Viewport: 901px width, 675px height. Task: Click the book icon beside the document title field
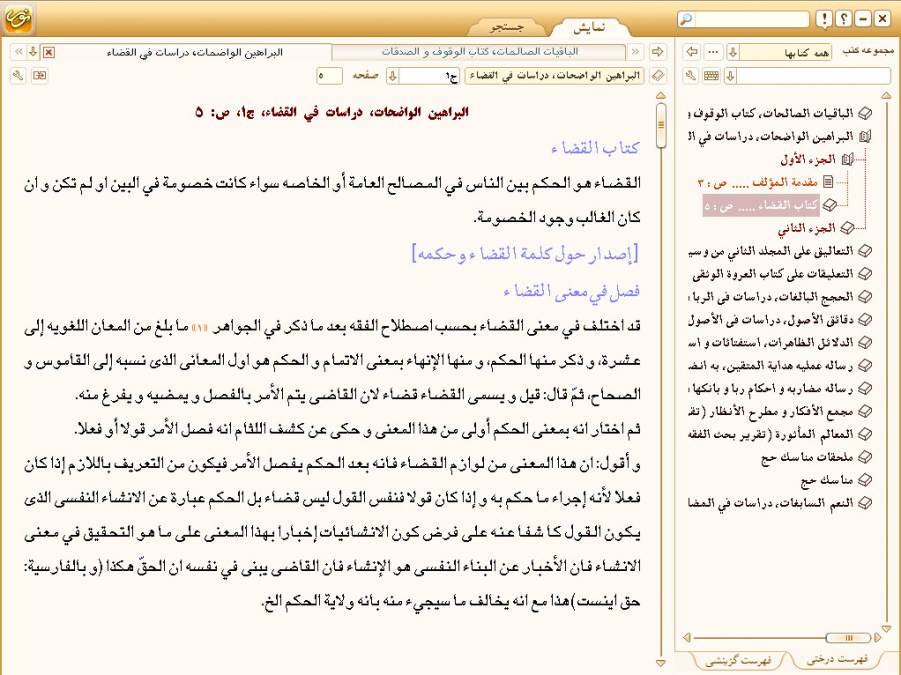[x=658, y=76]
